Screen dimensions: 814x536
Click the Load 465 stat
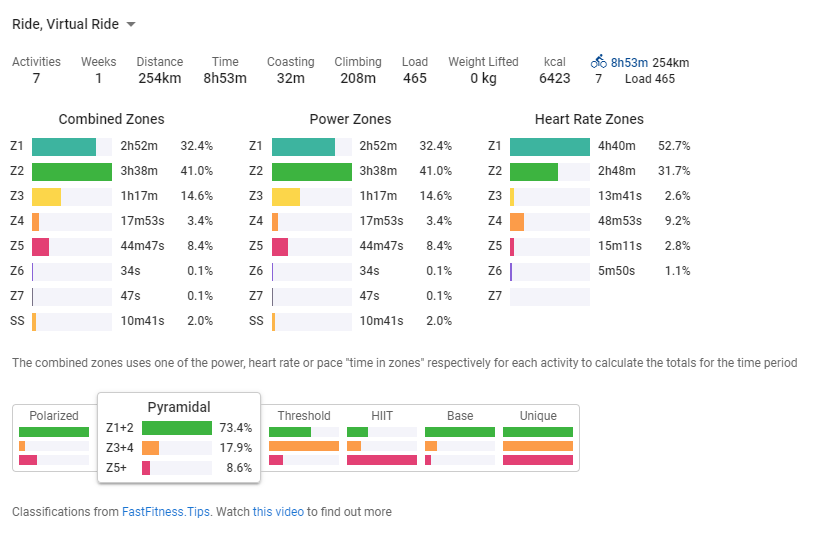(x=415, y=69)
